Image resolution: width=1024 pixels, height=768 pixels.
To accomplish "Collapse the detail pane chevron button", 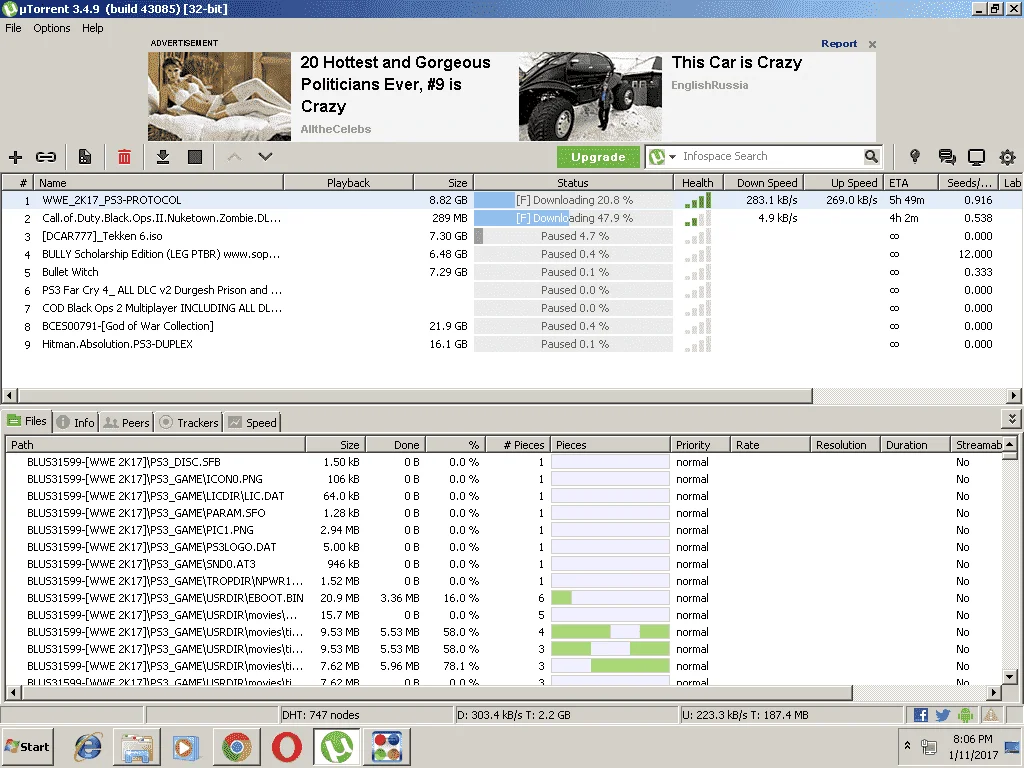I will coord(1012,419).
